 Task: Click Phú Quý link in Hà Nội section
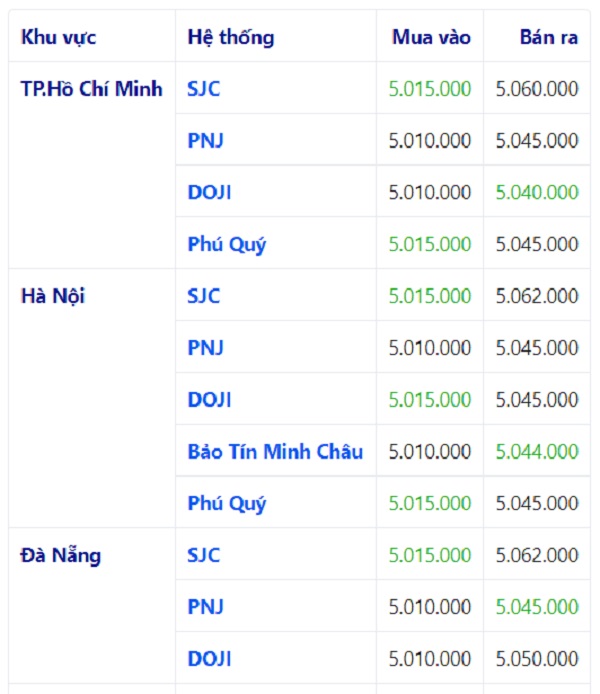tap(227, 504)
